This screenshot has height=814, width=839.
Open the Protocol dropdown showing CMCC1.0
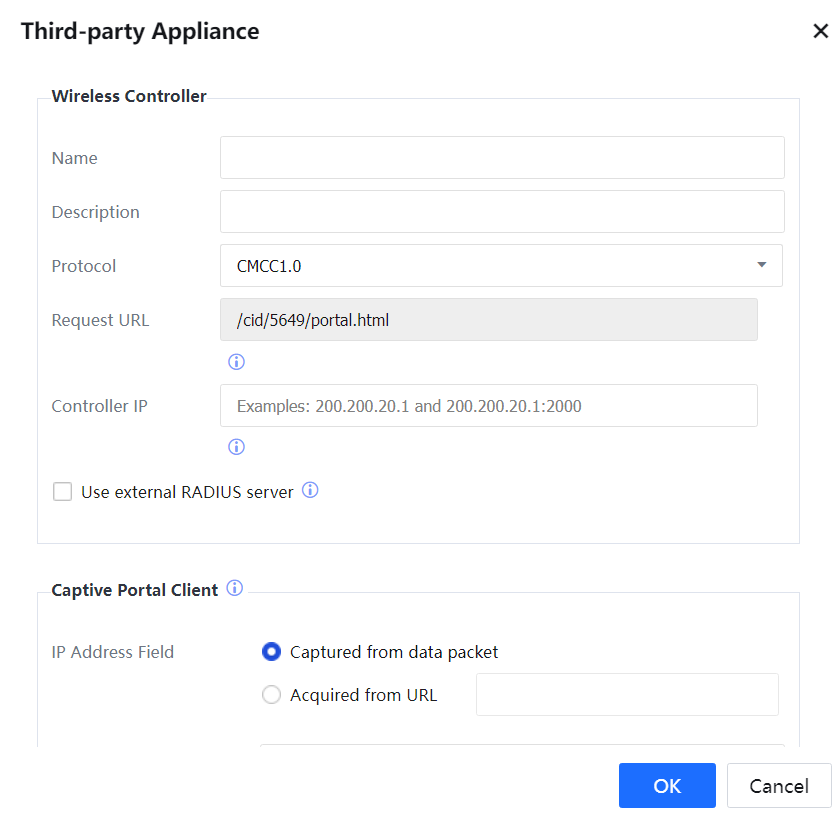pos(501,266)
